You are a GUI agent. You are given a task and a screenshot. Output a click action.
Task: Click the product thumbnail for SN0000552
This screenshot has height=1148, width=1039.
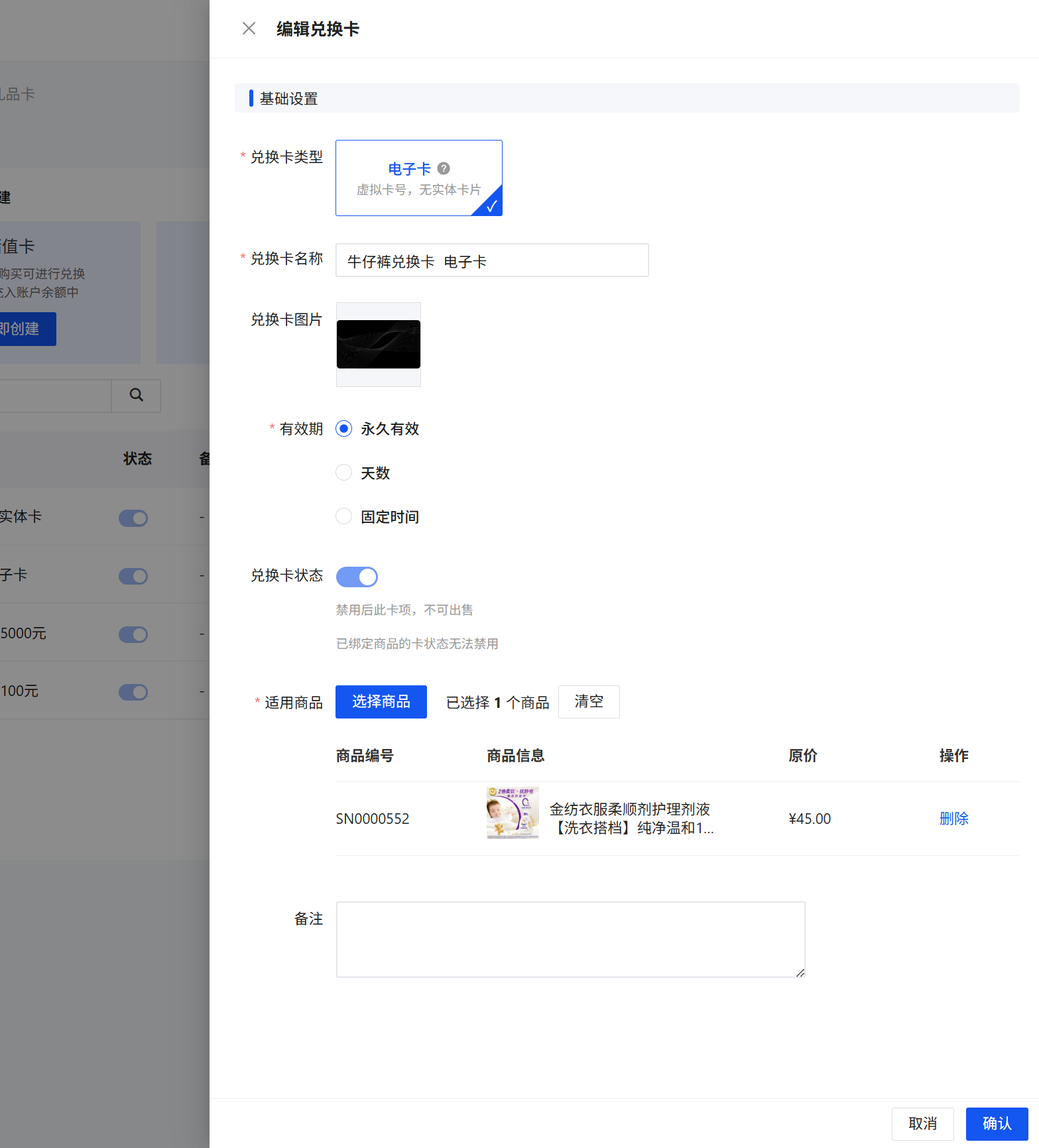513,813
